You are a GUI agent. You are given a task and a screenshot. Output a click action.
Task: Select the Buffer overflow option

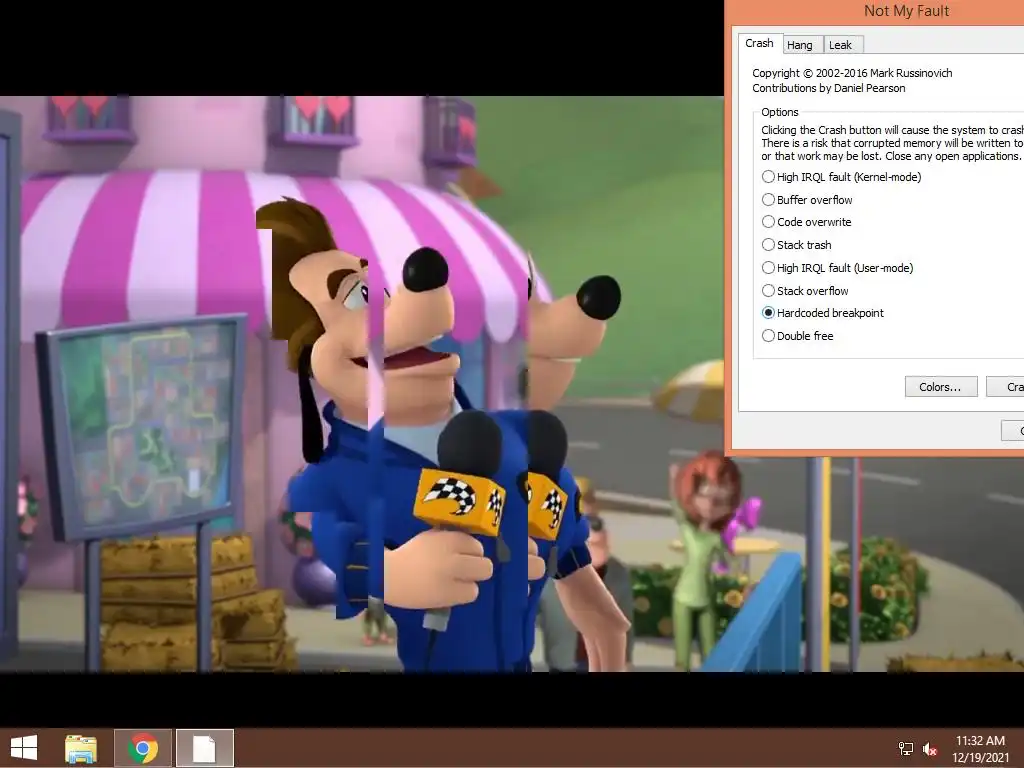(x=807, y=200)
